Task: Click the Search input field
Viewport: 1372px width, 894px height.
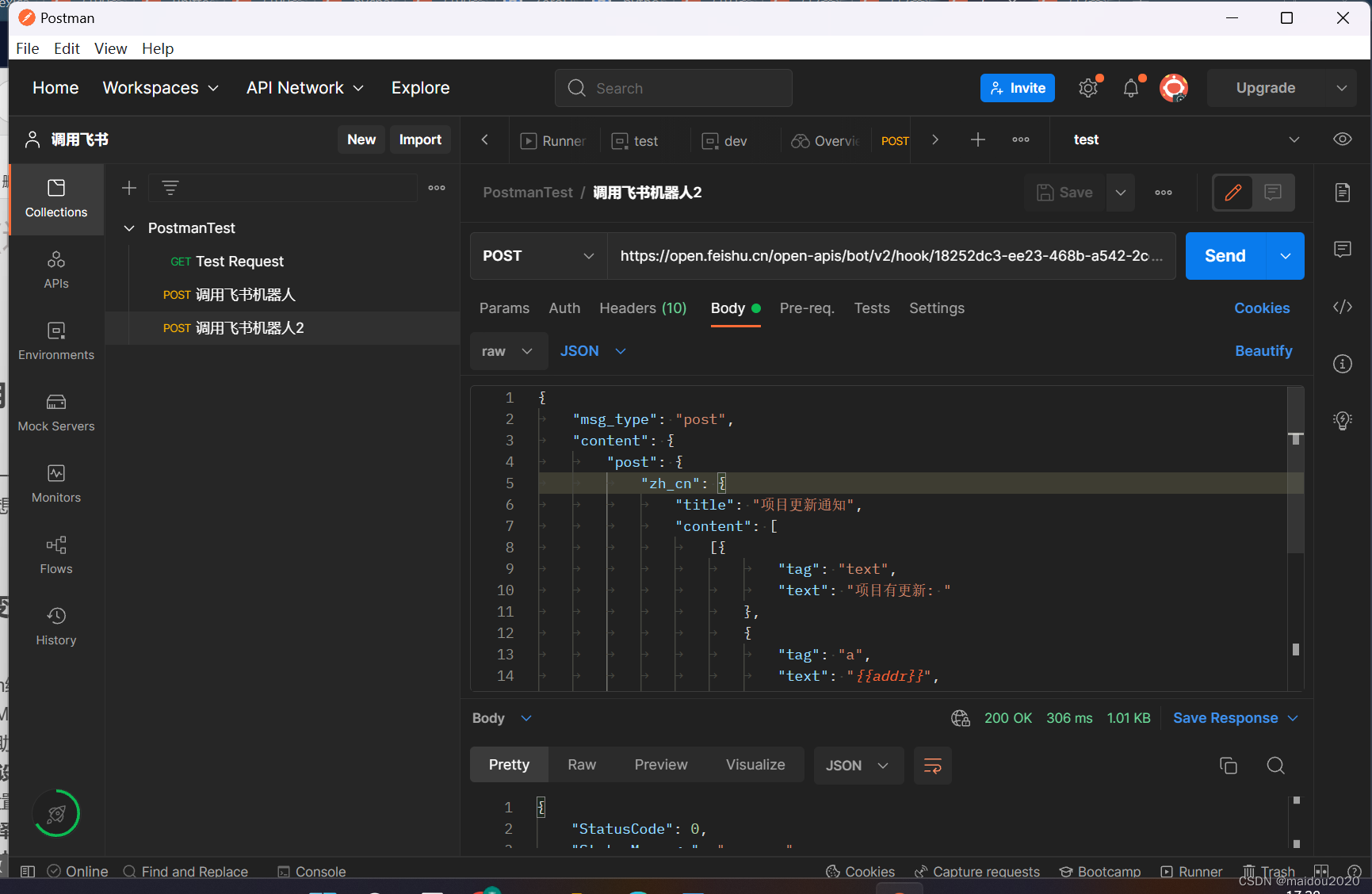Action: click(674, 88)
